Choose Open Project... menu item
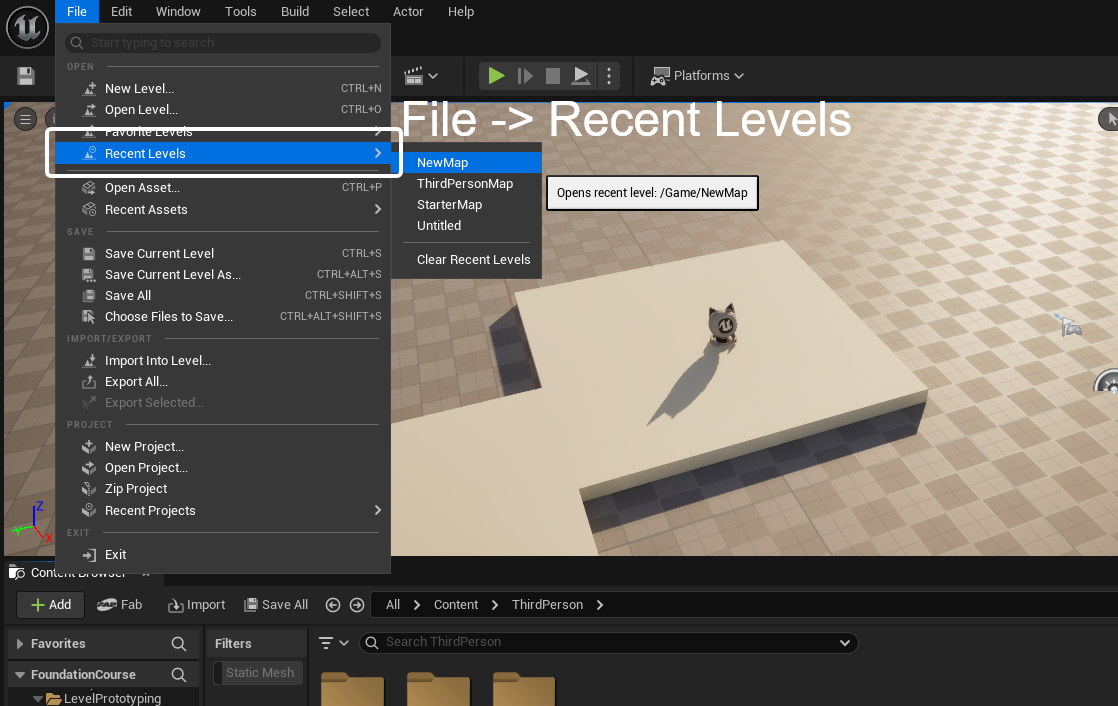The height and width of the screenshot is (706, 1118). [222, 468]
